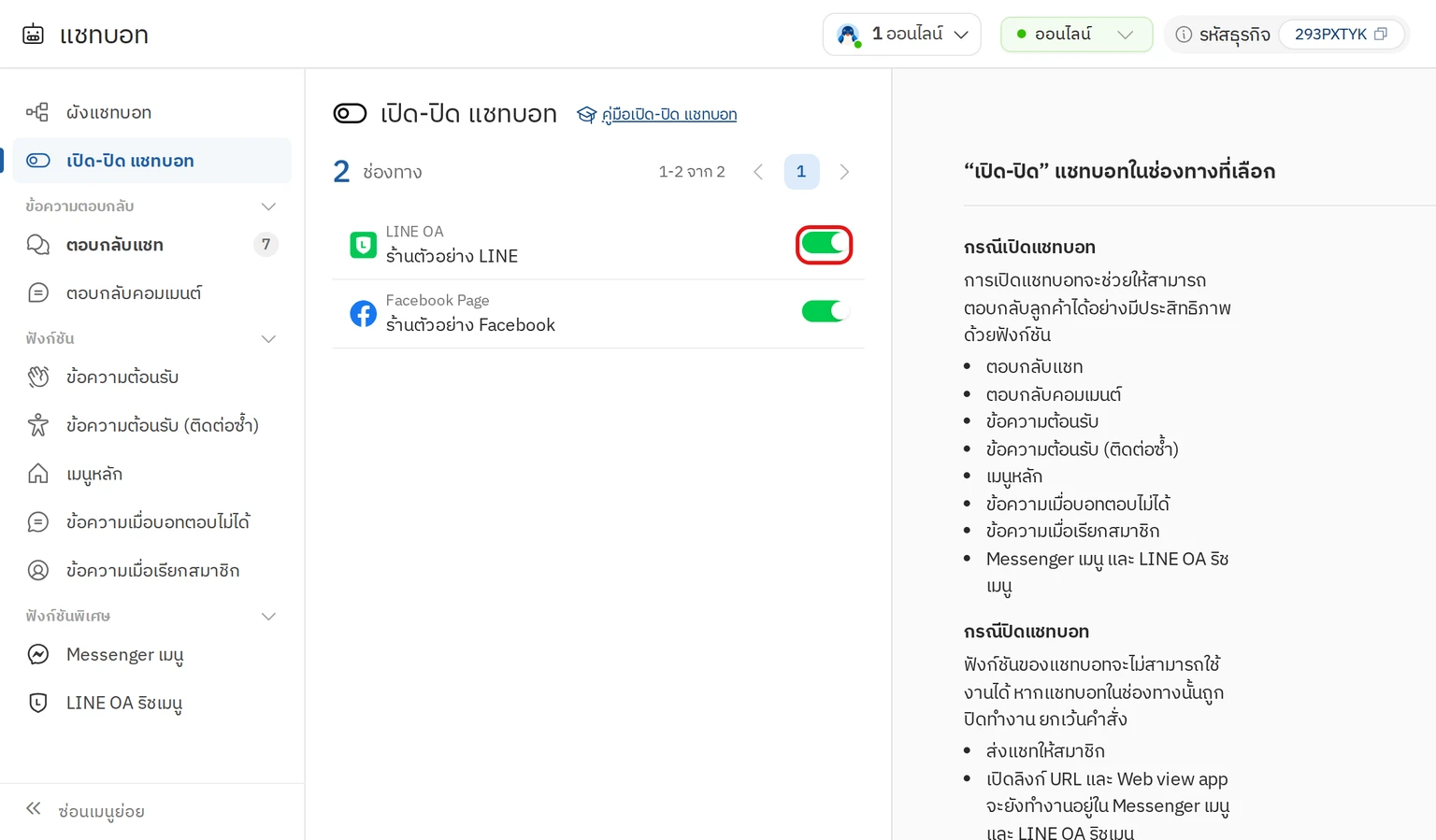Image resolution: width=1436 pixels, height=840 pixels.
Task: Open ตอบกลับคอมเมนต์ menu item
Action: pyautogui.click(x=152, y=293)
